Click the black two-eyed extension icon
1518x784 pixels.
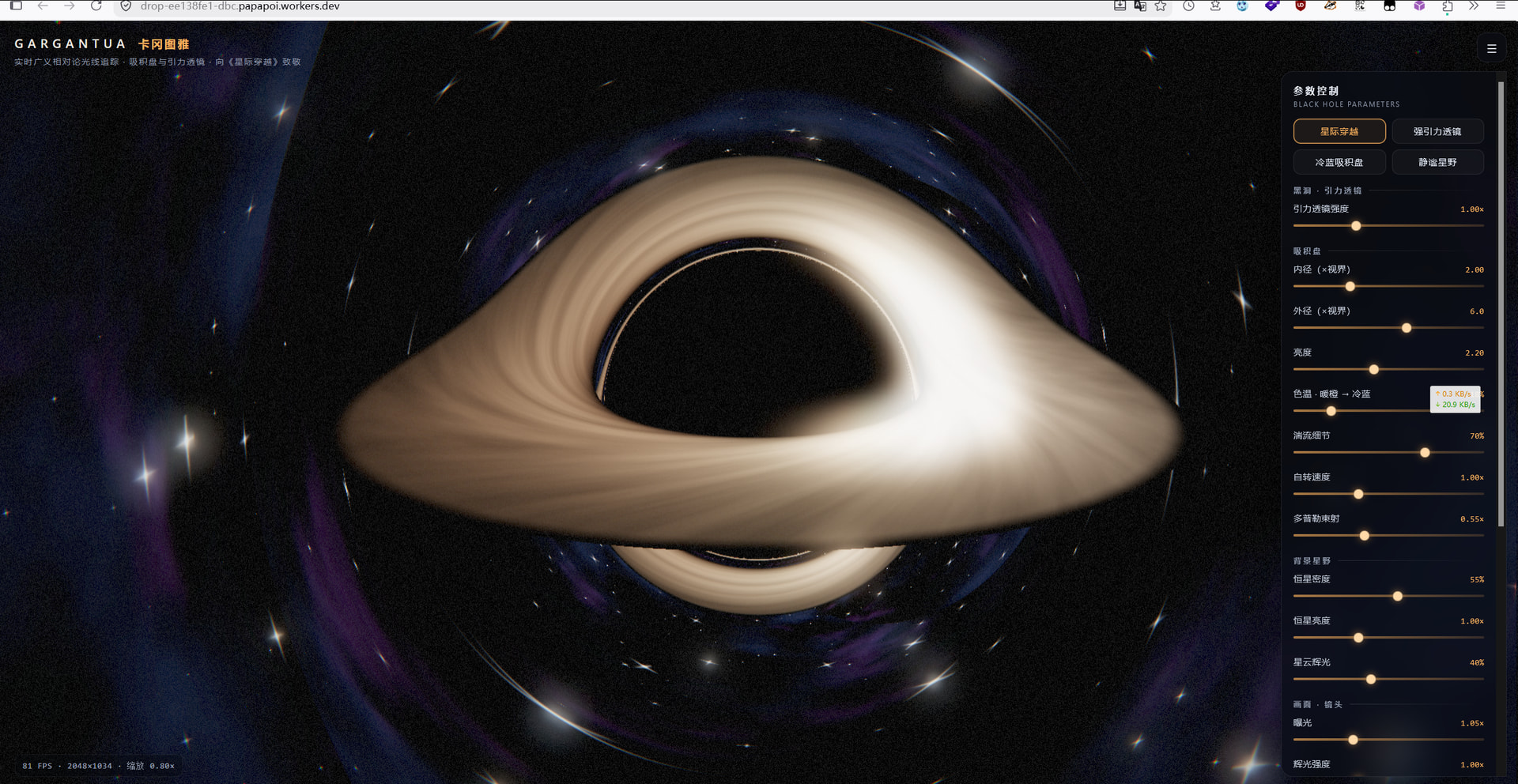1389,6
